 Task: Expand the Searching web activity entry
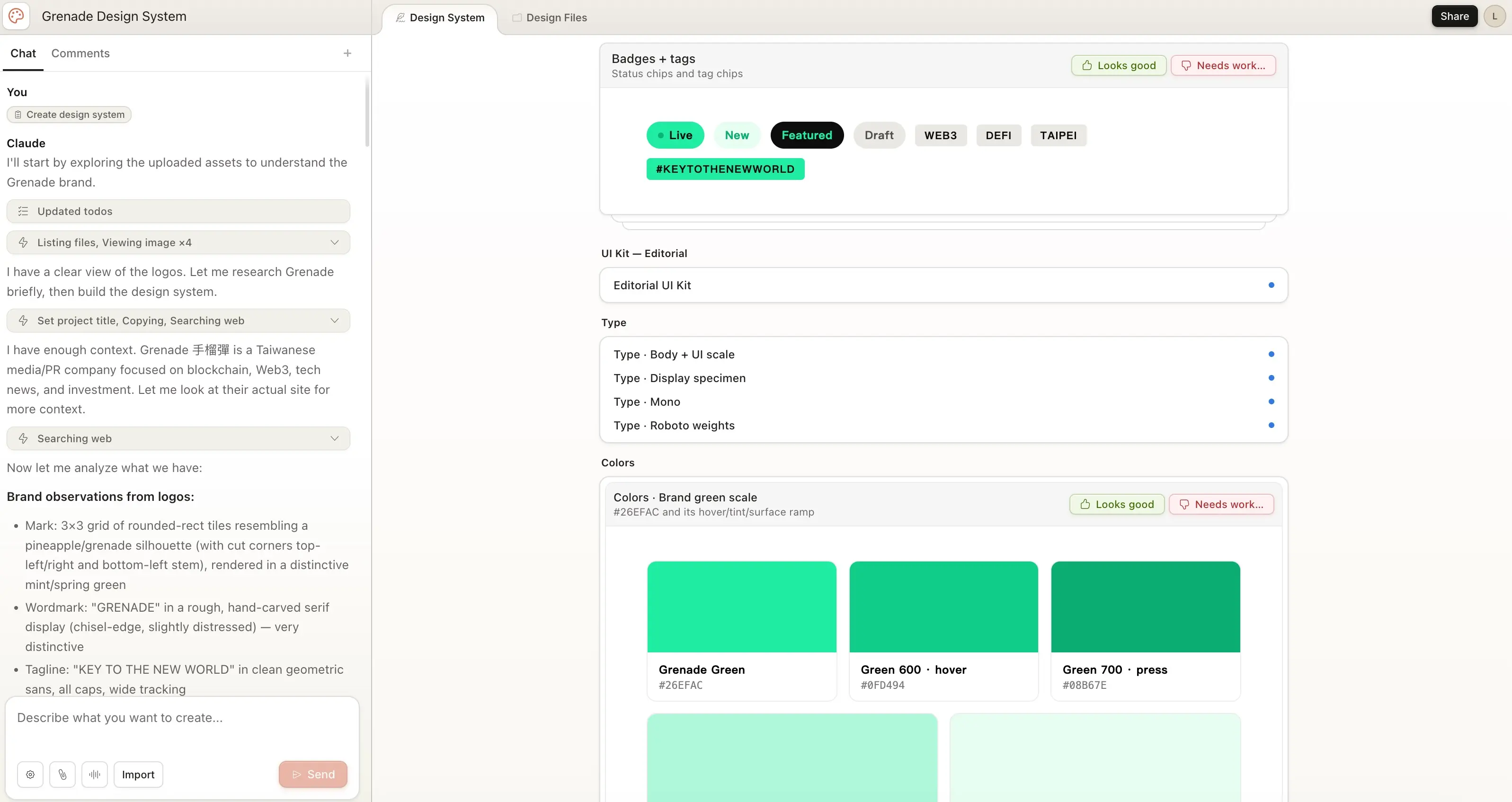pos(334,438)
